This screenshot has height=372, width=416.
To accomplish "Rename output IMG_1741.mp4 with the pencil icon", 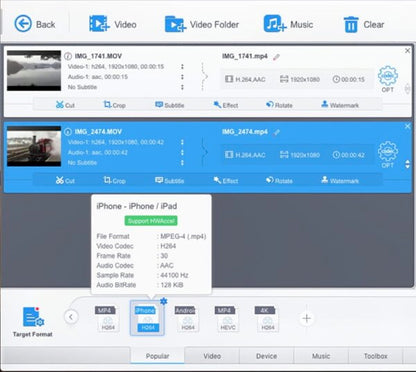I will point(276,57).
